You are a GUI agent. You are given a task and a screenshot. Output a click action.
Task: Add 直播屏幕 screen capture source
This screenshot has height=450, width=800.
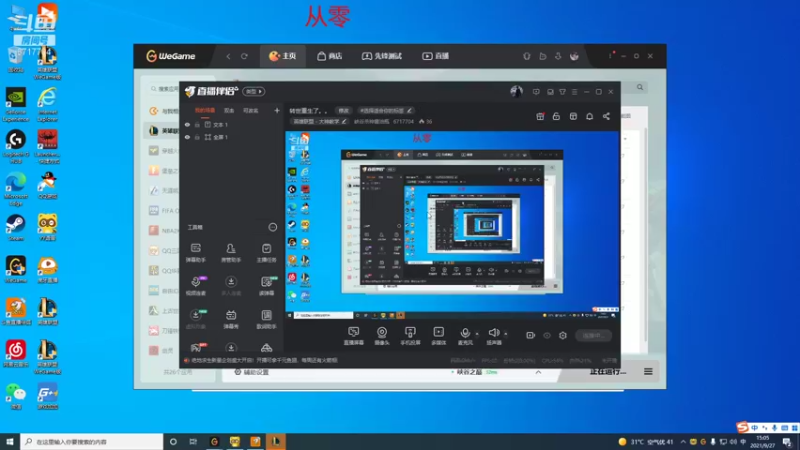[354, 336]
